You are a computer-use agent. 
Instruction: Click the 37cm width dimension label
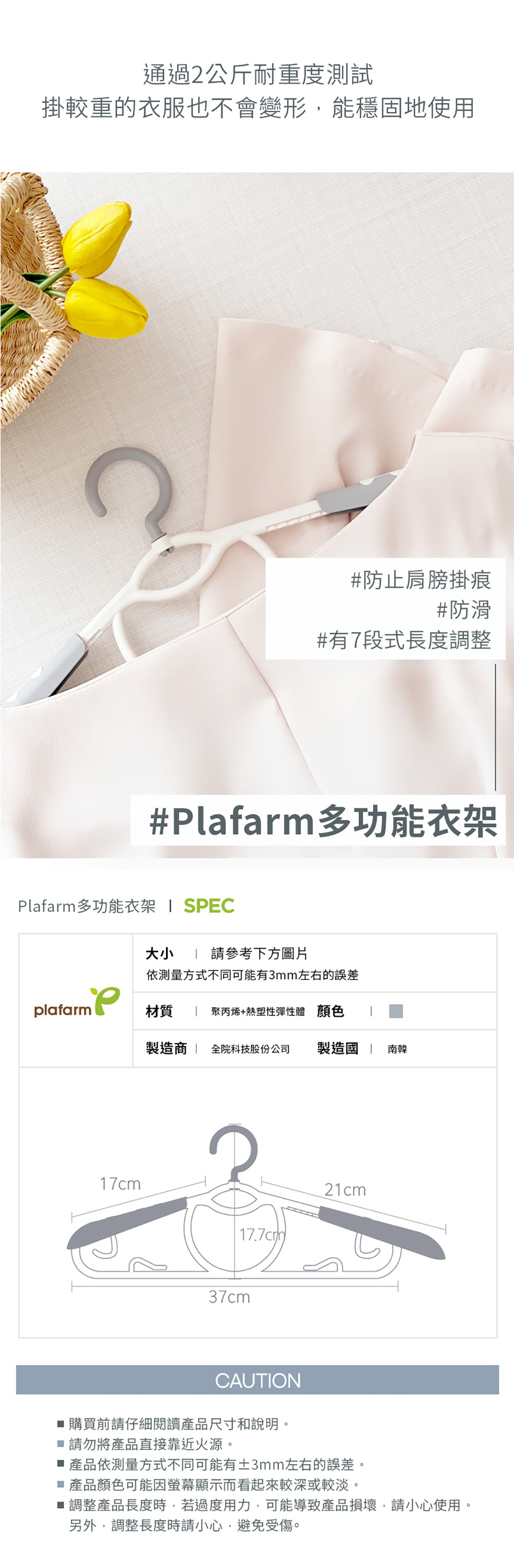(230, 1297)
